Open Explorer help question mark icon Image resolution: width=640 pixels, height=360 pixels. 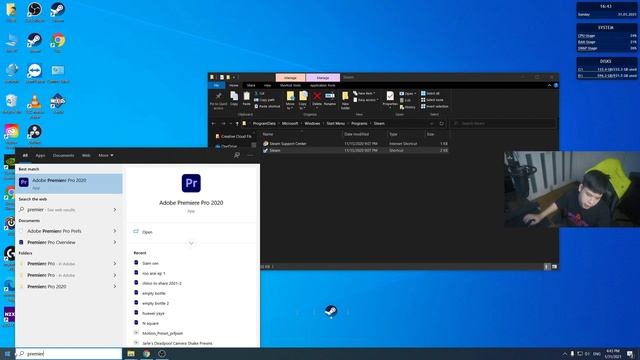(556, 85)
